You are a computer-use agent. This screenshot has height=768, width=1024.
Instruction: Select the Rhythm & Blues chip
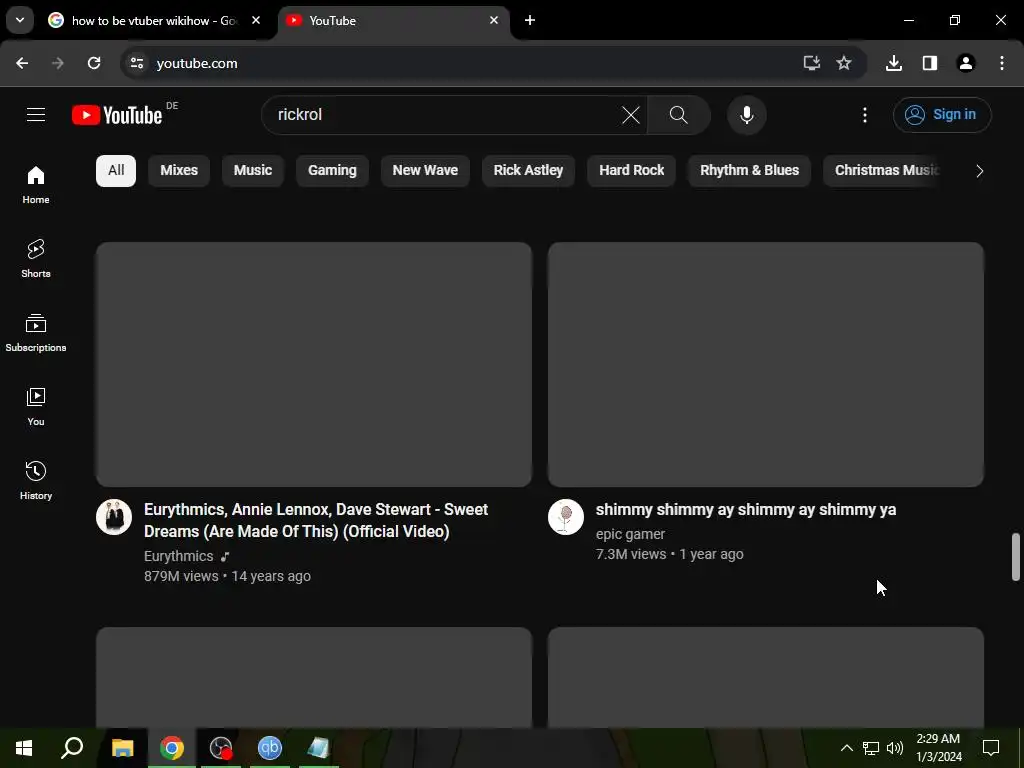coord(750,170)
